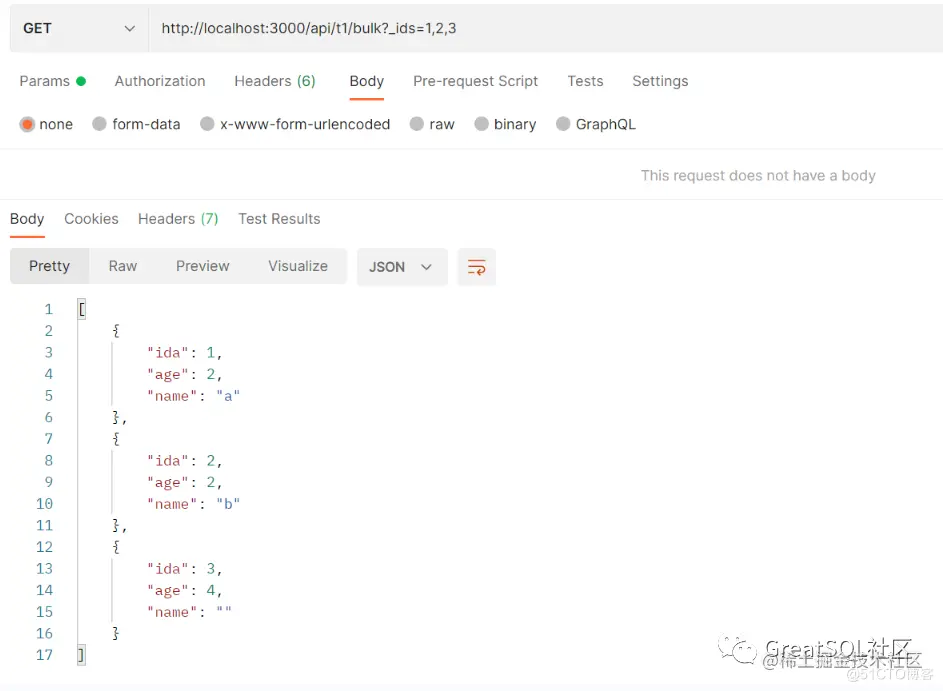
Task: Click line number 10 in gutter
Action: [45, 504]
